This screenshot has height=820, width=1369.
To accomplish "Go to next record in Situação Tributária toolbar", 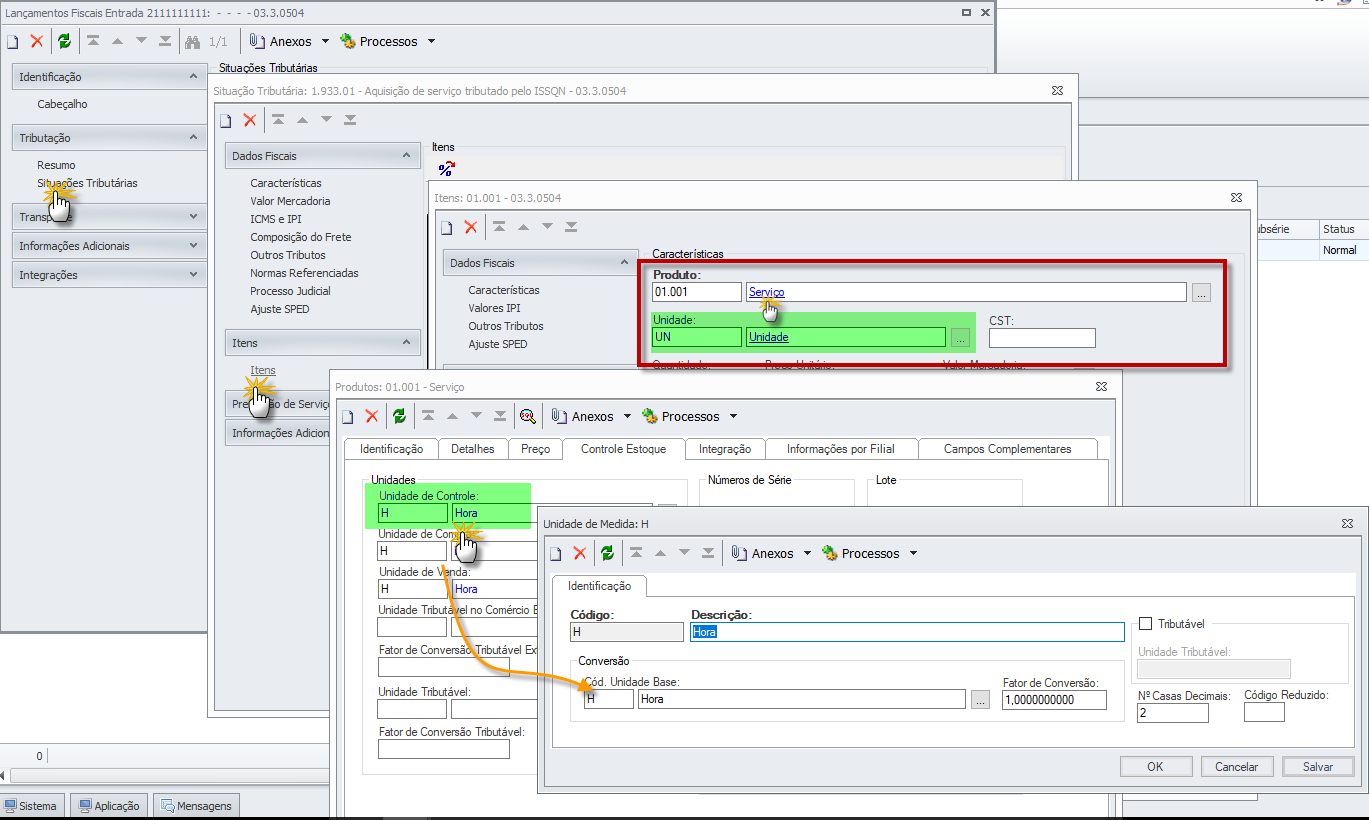I will (326, 120).
